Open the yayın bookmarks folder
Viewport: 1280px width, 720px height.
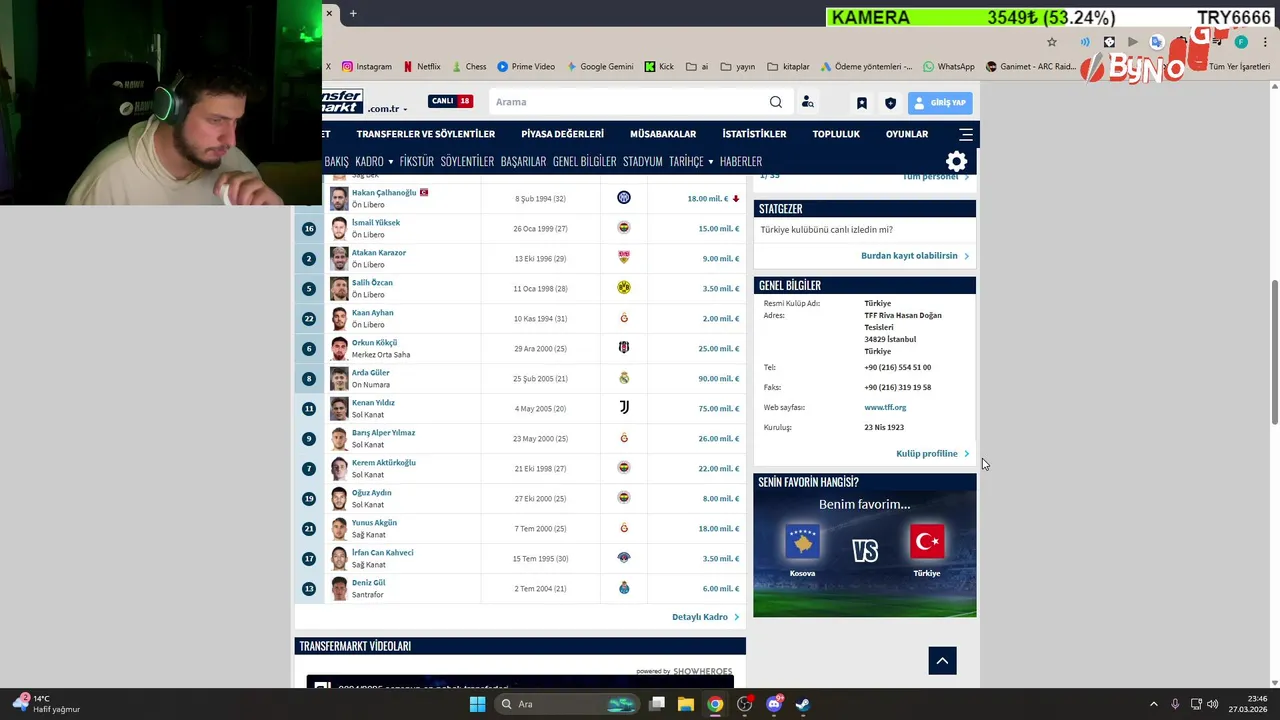(737, 67)
